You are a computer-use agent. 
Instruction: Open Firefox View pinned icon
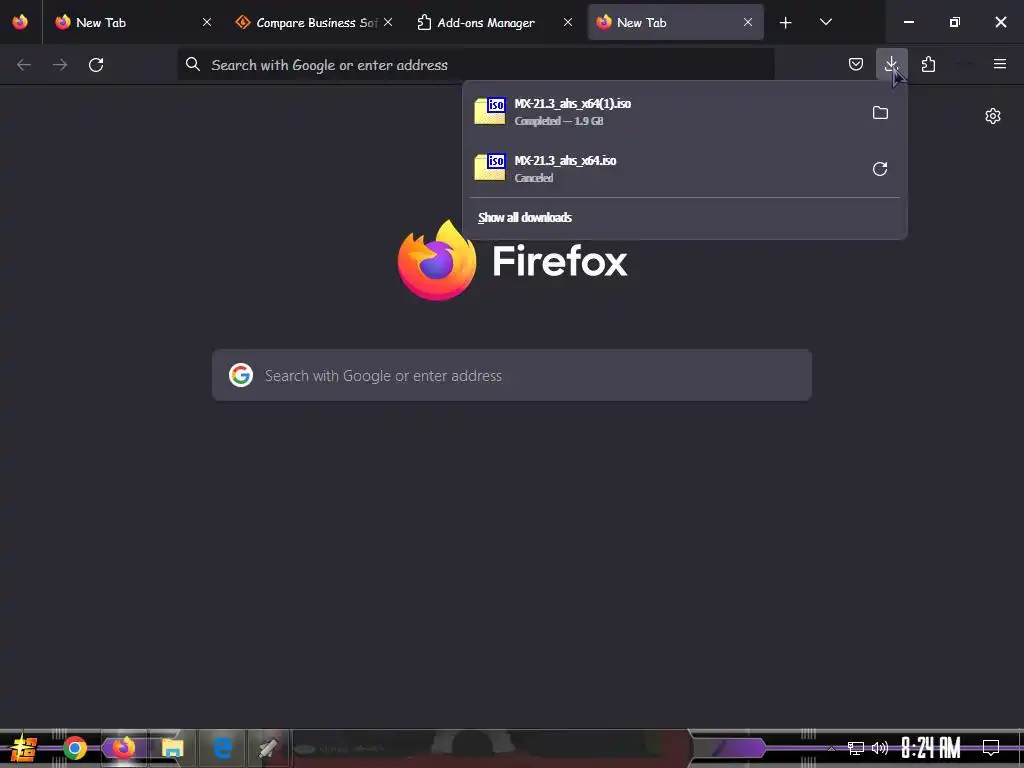point(20,22)
